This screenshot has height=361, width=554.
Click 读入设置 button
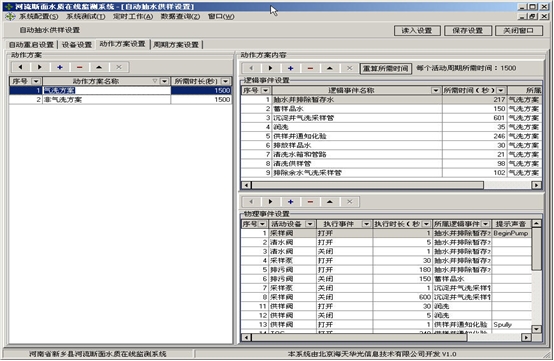(417, 31)
